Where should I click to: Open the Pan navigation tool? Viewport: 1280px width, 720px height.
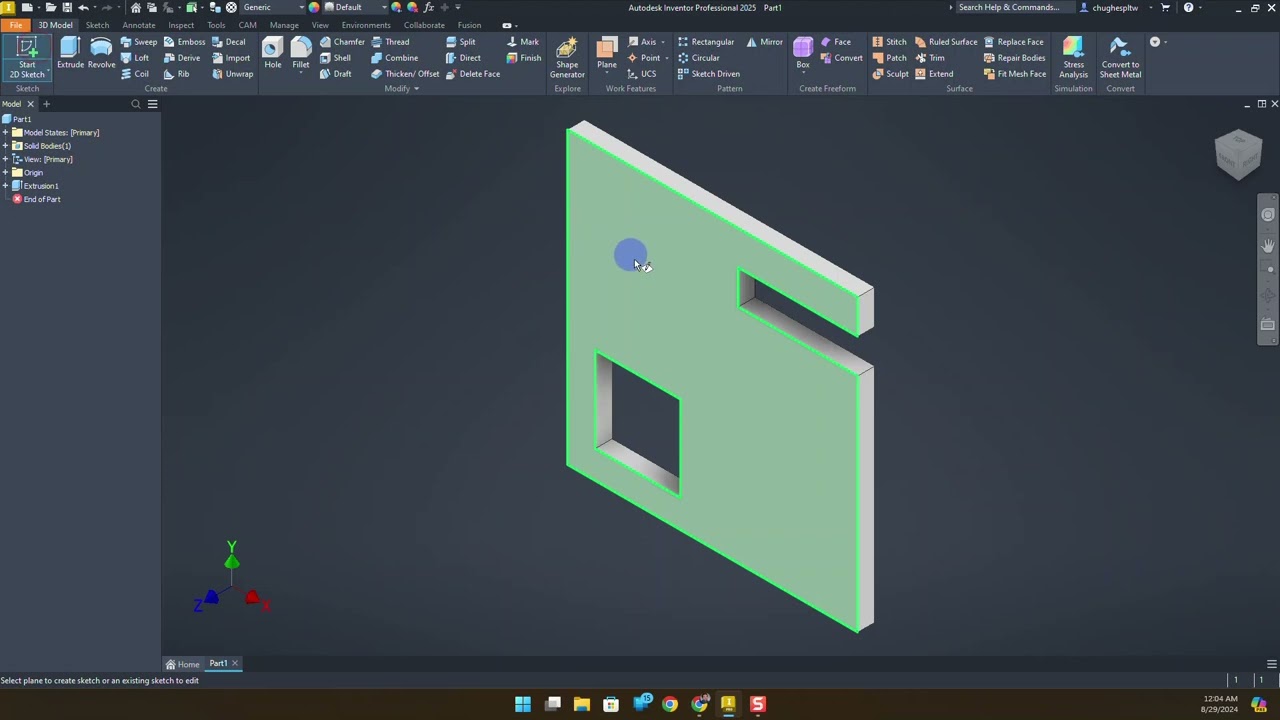point(1268,245)
